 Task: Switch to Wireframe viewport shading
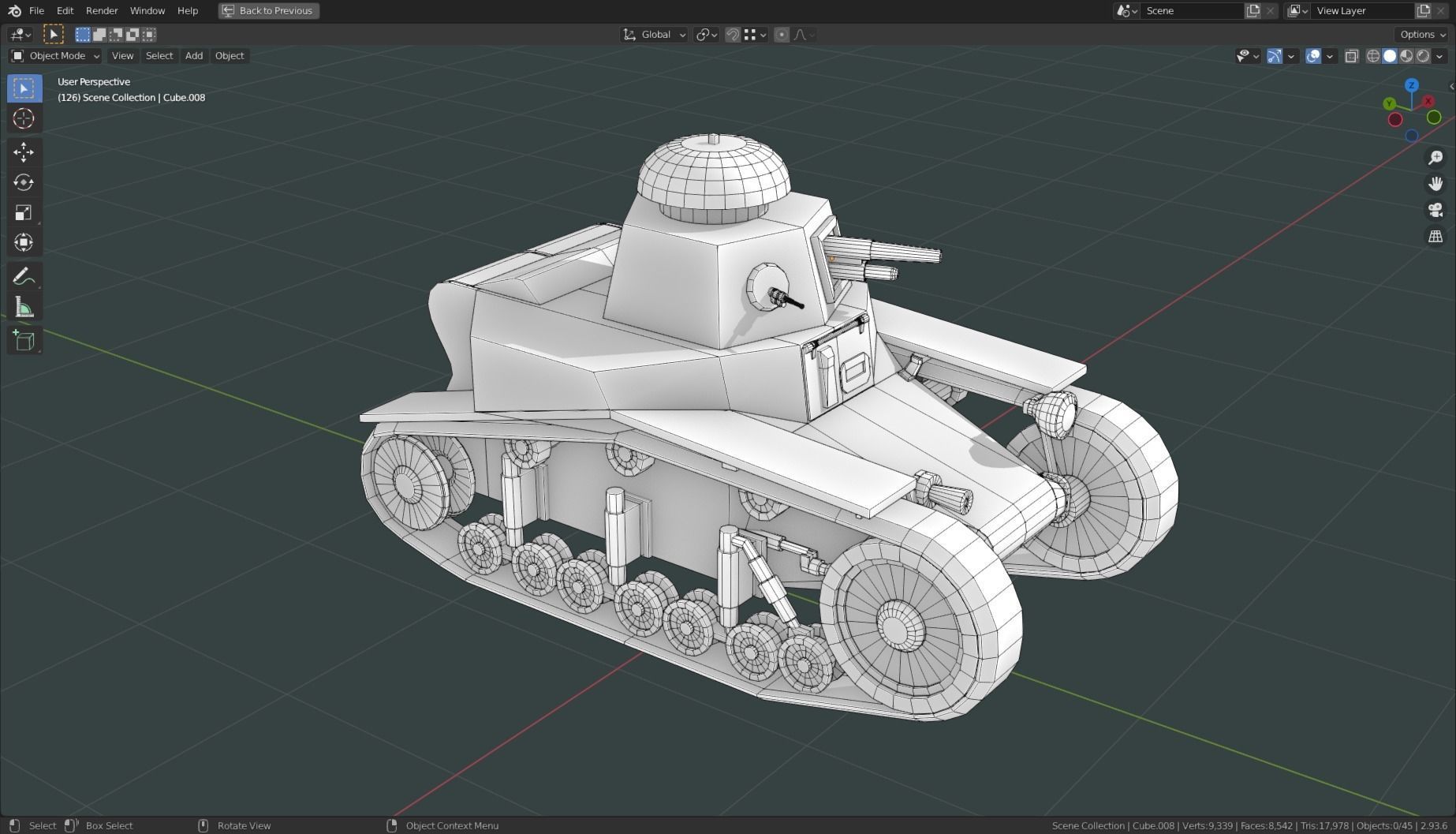point(1373,56)
